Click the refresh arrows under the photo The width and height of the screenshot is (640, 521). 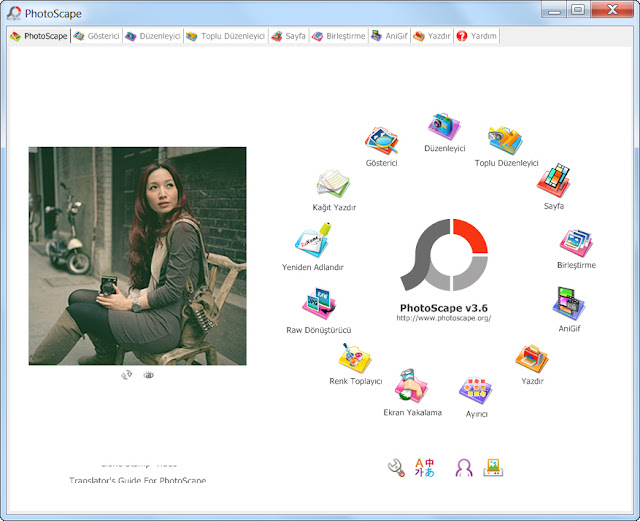coord(127,375)
